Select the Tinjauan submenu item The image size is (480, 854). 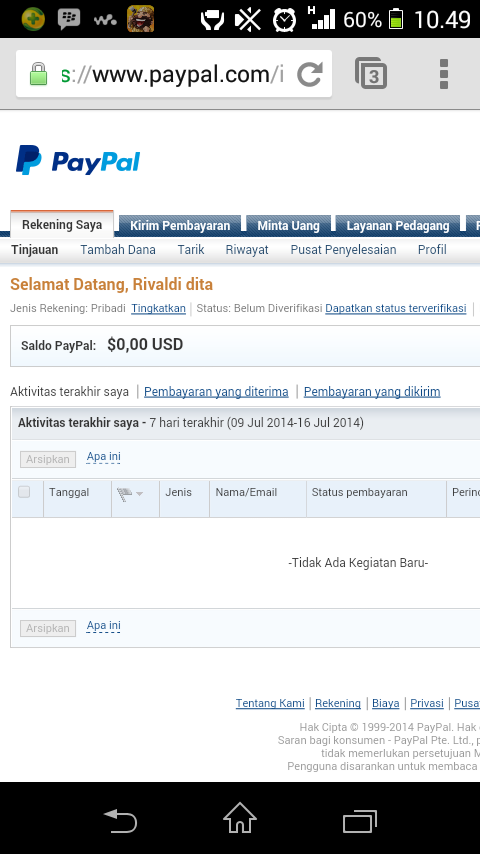click(35, 249)
